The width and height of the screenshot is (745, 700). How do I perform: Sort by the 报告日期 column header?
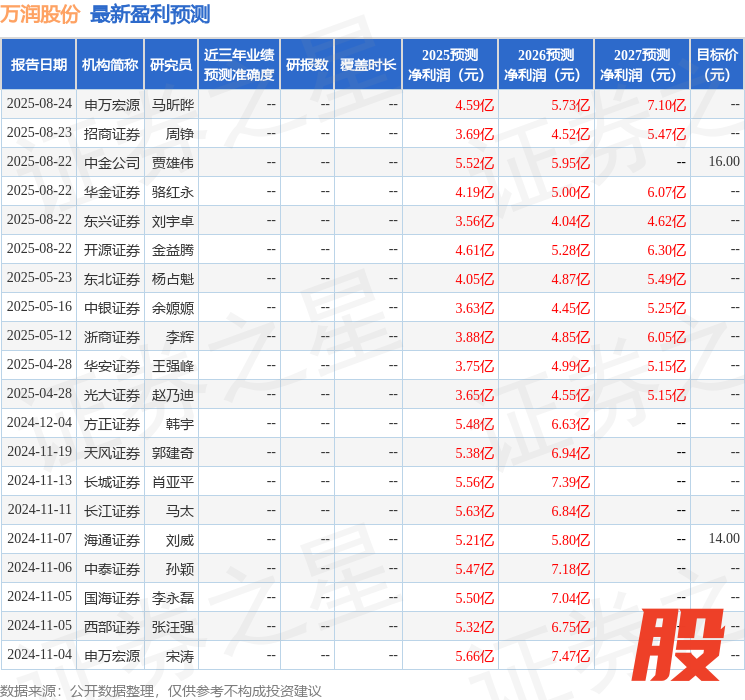coord(39,64)
